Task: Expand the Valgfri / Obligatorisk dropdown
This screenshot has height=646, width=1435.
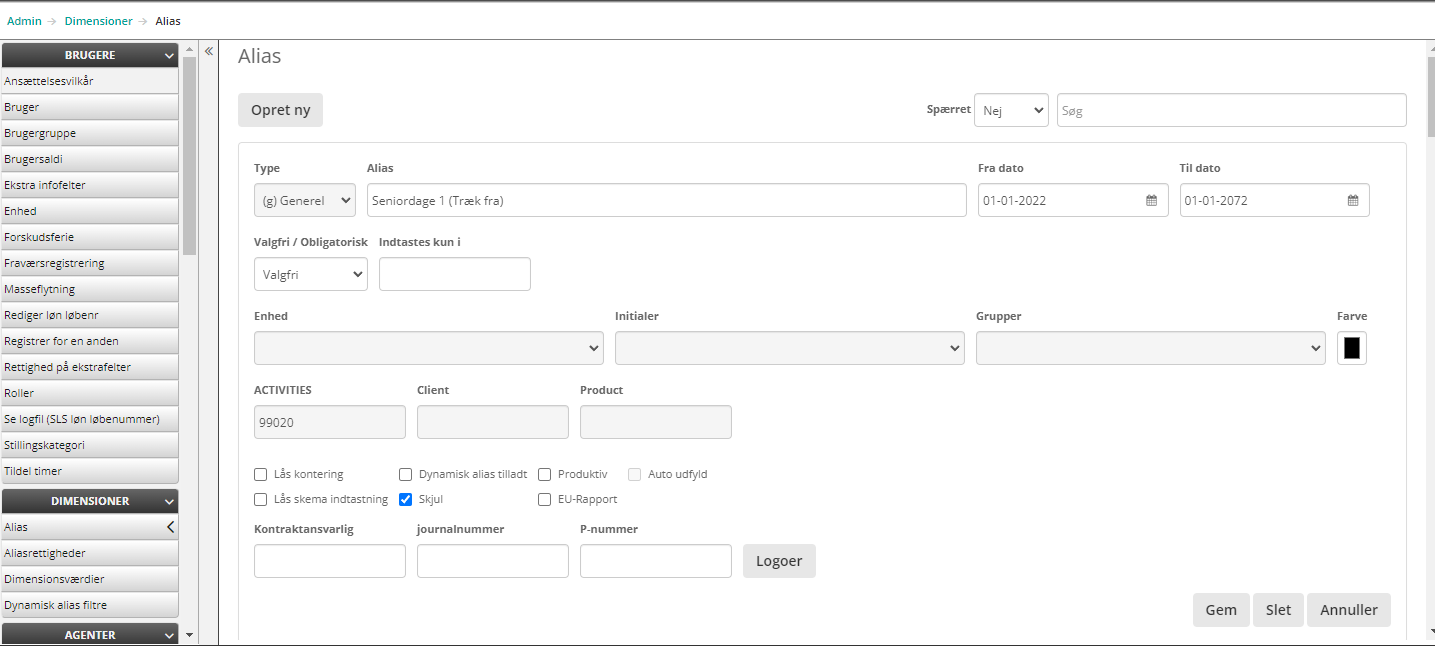Action: 310,274
